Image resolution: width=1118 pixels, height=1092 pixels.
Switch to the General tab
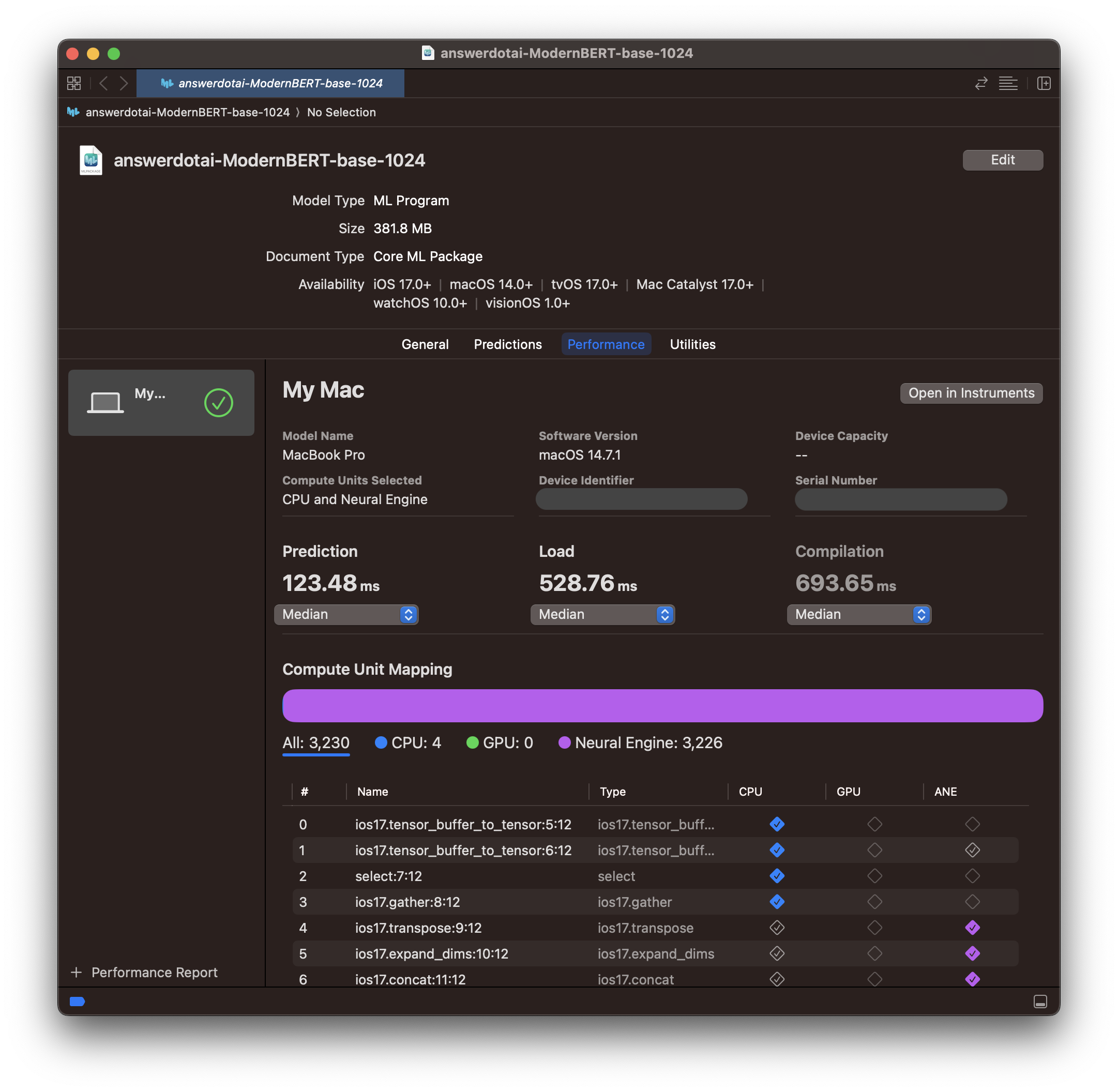pos(425,344)
